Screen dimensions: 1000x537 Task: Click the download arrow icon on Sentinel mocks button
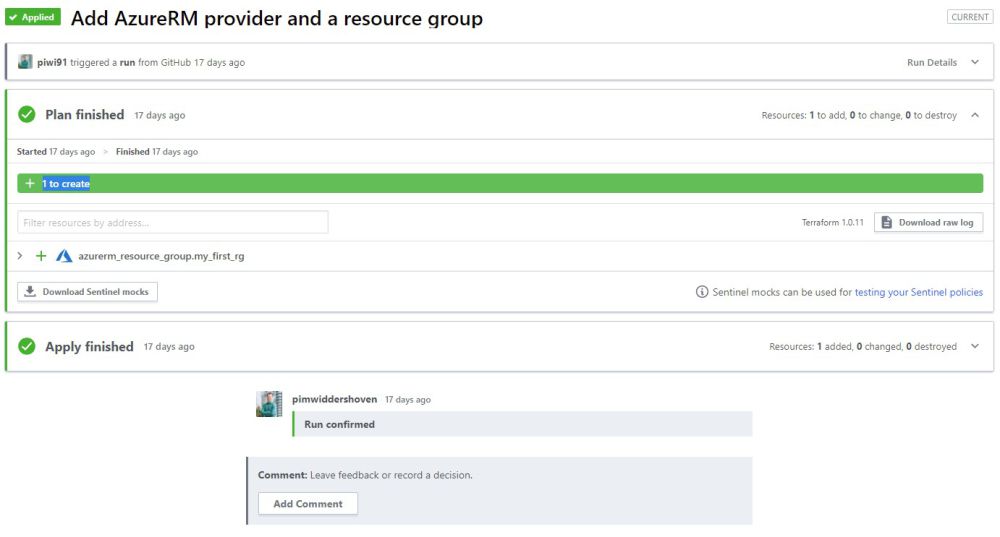[30, 291]
